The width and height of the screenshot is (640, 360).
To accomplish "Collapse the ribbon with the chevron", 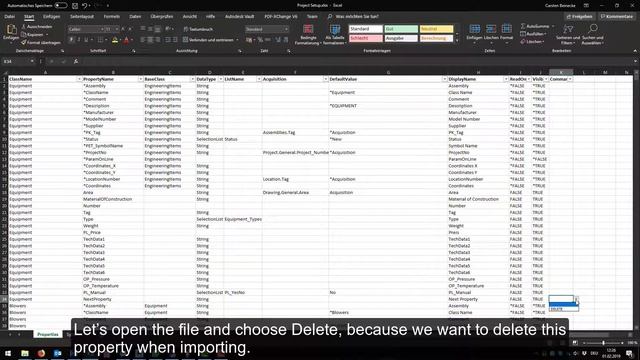I will tap(635, 51).
